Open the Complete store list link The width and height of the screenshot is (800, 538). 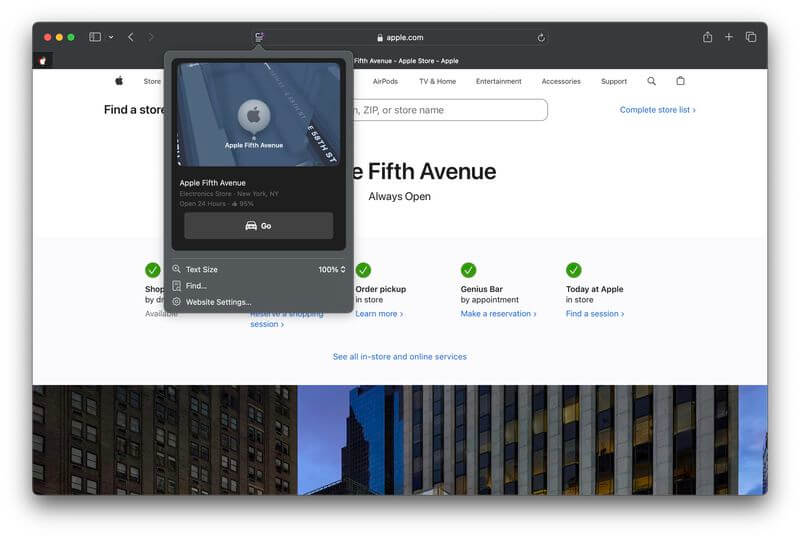(x=657, y=110)
